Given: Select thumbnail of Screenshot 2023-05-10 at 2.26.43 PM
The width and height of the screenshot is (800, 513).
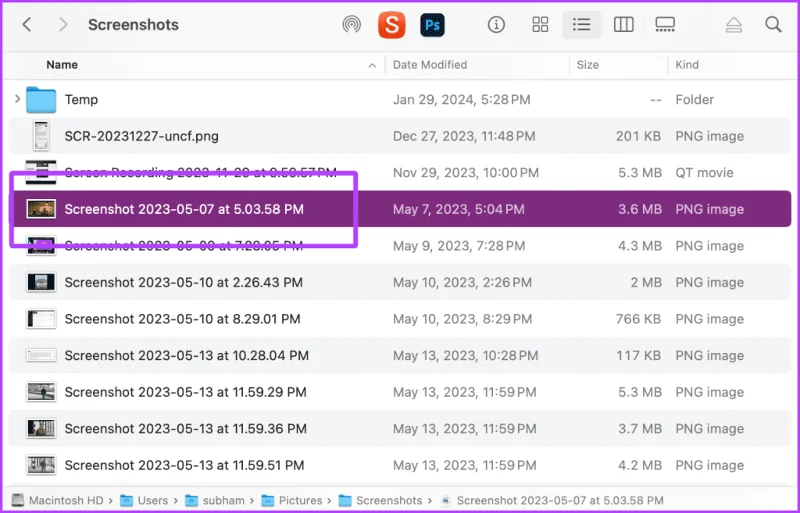Looking at the screenshot, I should pyautogui.click(x=41, y=282).
